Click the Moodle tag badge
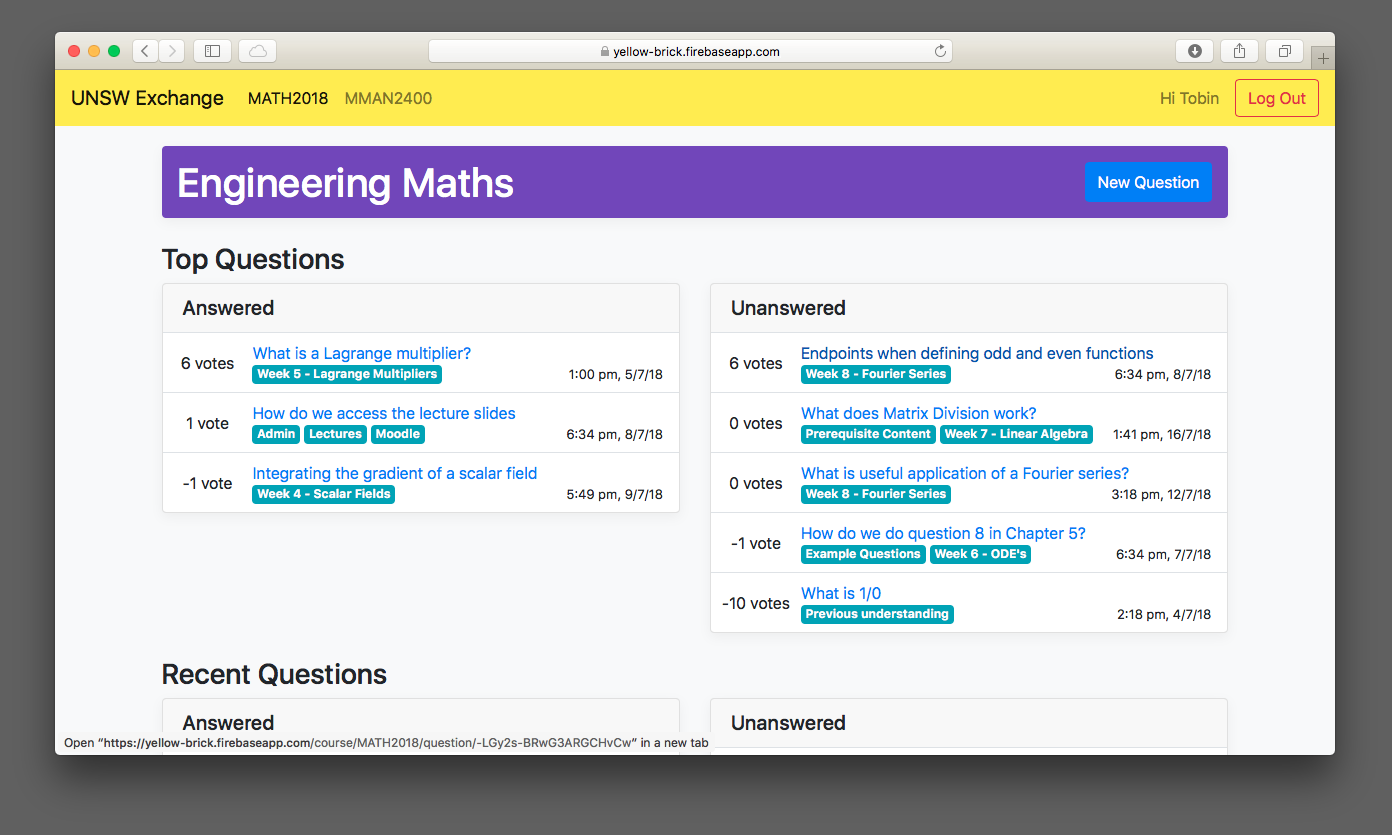 click(x=398, y=434)
